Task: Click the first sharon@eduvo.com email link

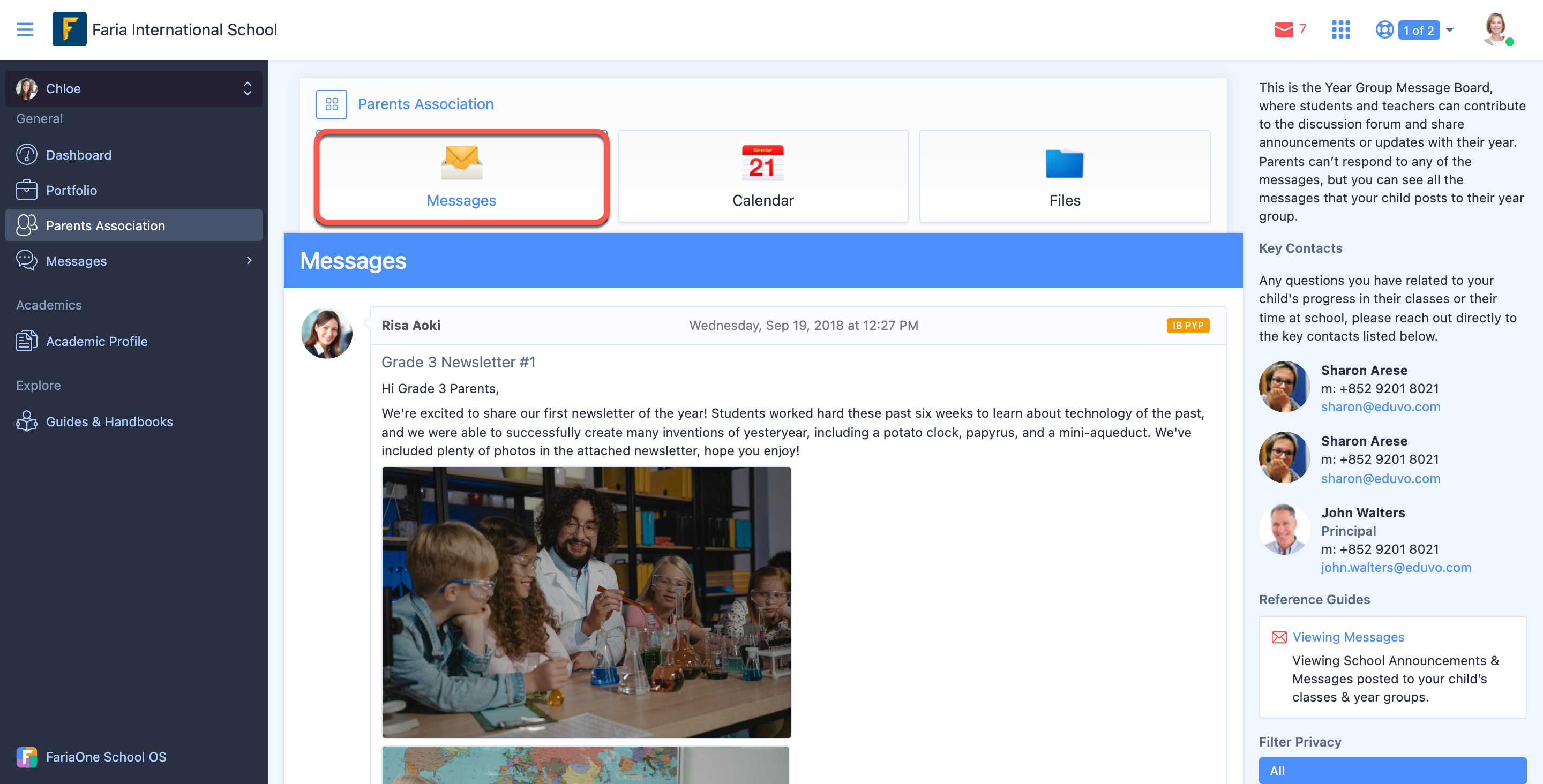Action: coord(1380,406)
